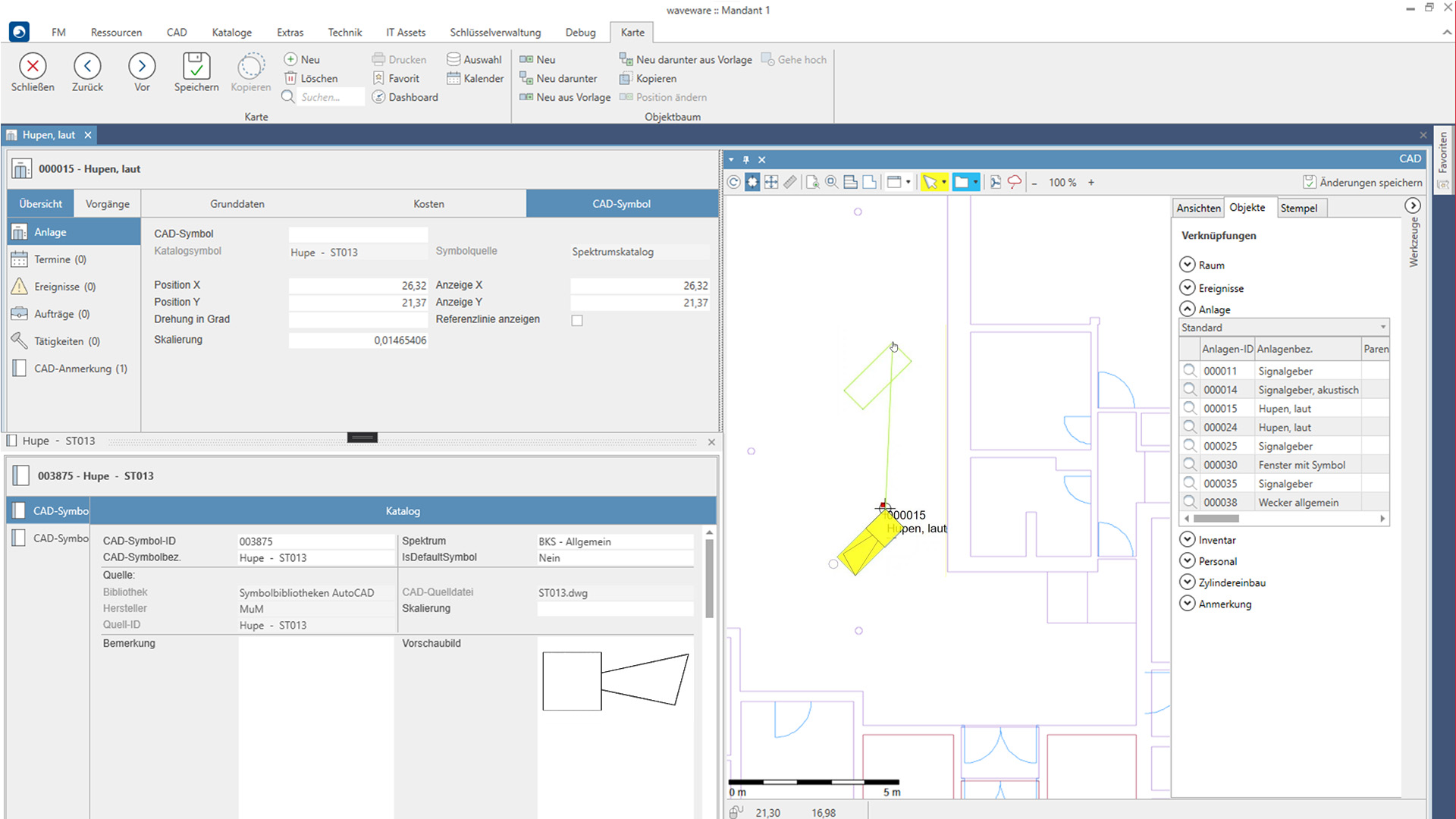Open the Kataloge menu

231,33
